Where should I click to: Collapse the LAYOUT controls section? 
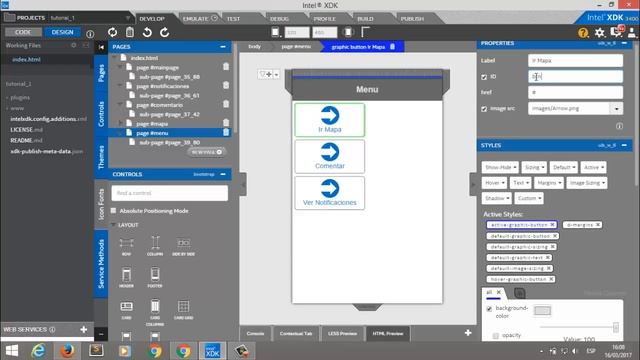coord(113,225)
